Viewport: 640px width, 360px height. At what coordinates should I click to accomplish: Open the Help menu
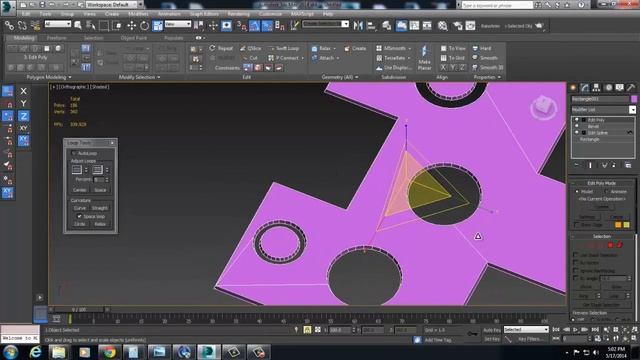328,14
